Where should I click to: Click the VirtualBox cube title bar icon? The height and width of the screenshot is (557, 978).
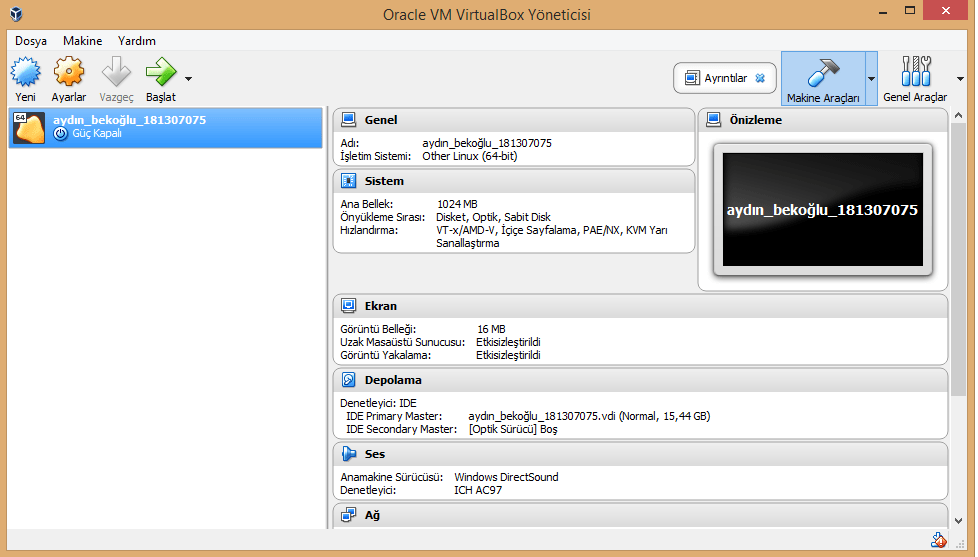click(x=16, y=14)
